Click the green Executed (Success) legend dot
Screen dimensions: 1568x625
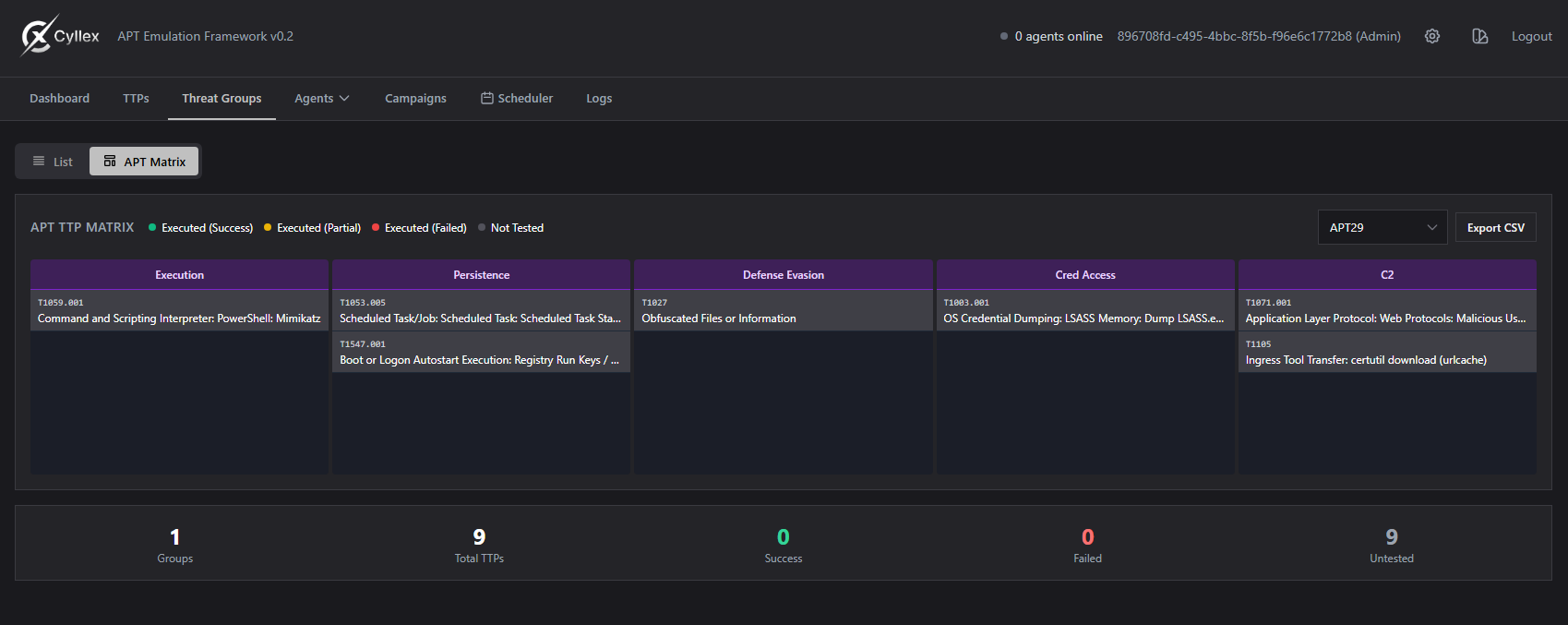tap(152, 228)
